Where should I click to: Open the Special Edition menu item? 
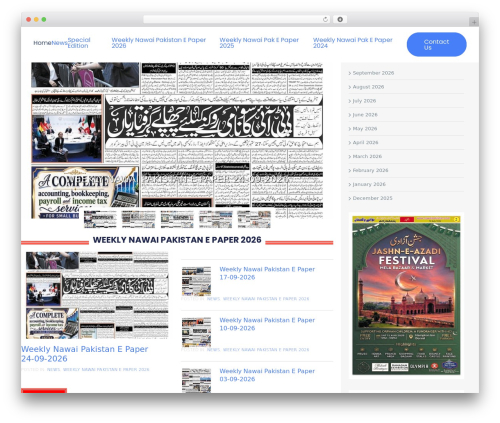coord(79,43)
